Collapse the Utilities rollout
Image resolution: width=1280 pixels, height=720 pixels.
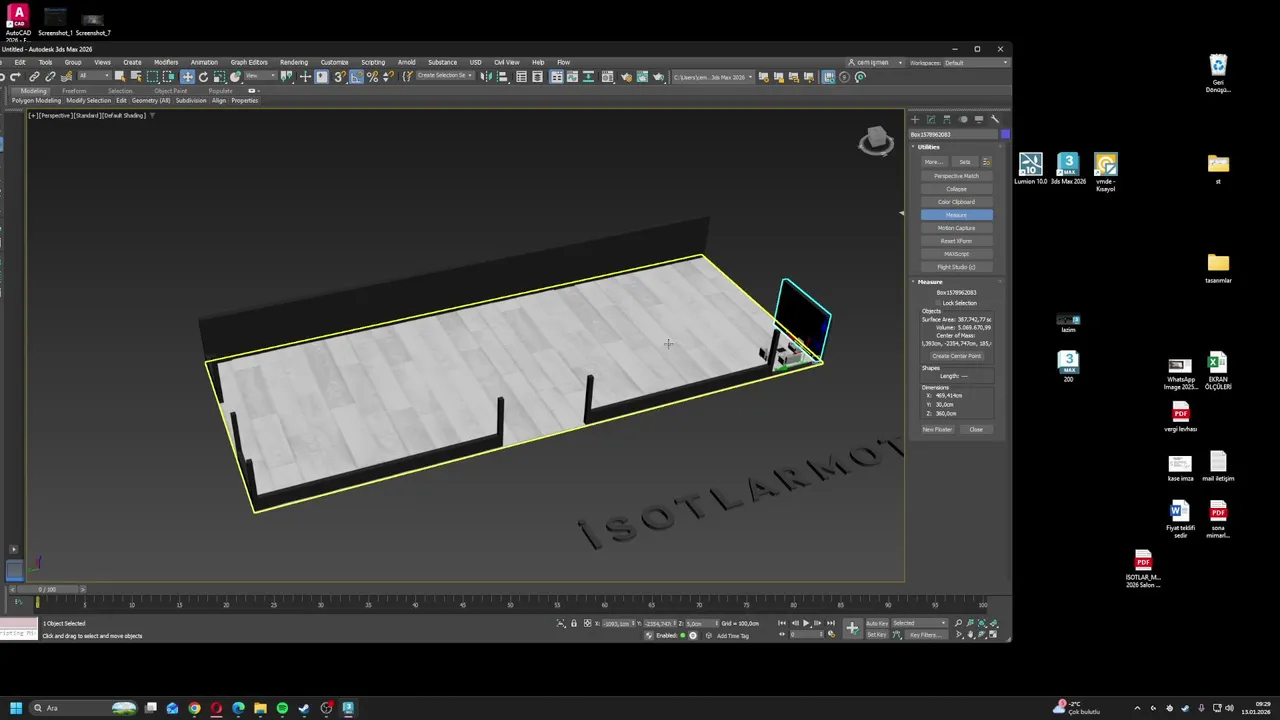tap(928, 147)
